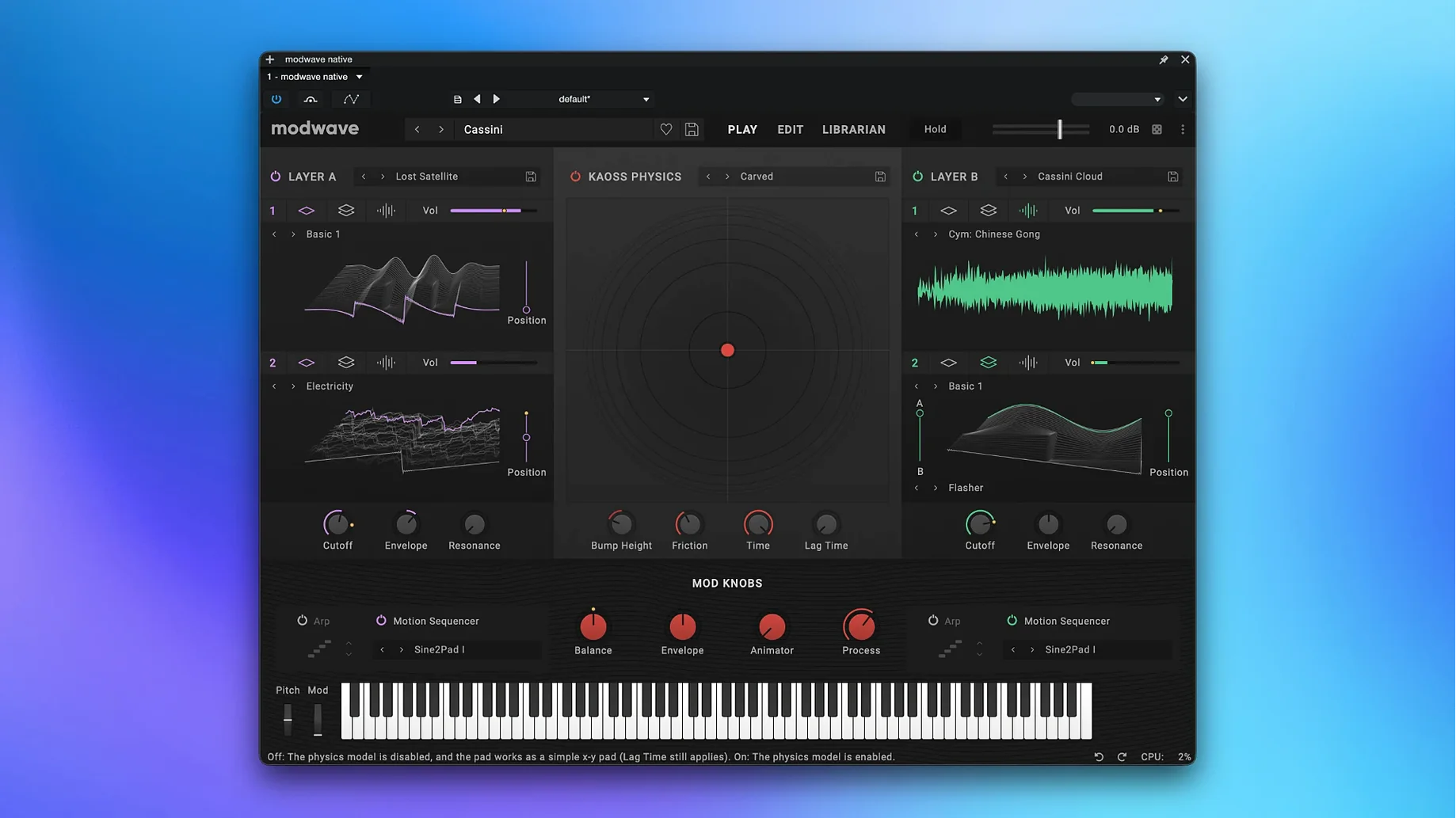
Task: Open the default* preset dropdown
Action: 646,100
